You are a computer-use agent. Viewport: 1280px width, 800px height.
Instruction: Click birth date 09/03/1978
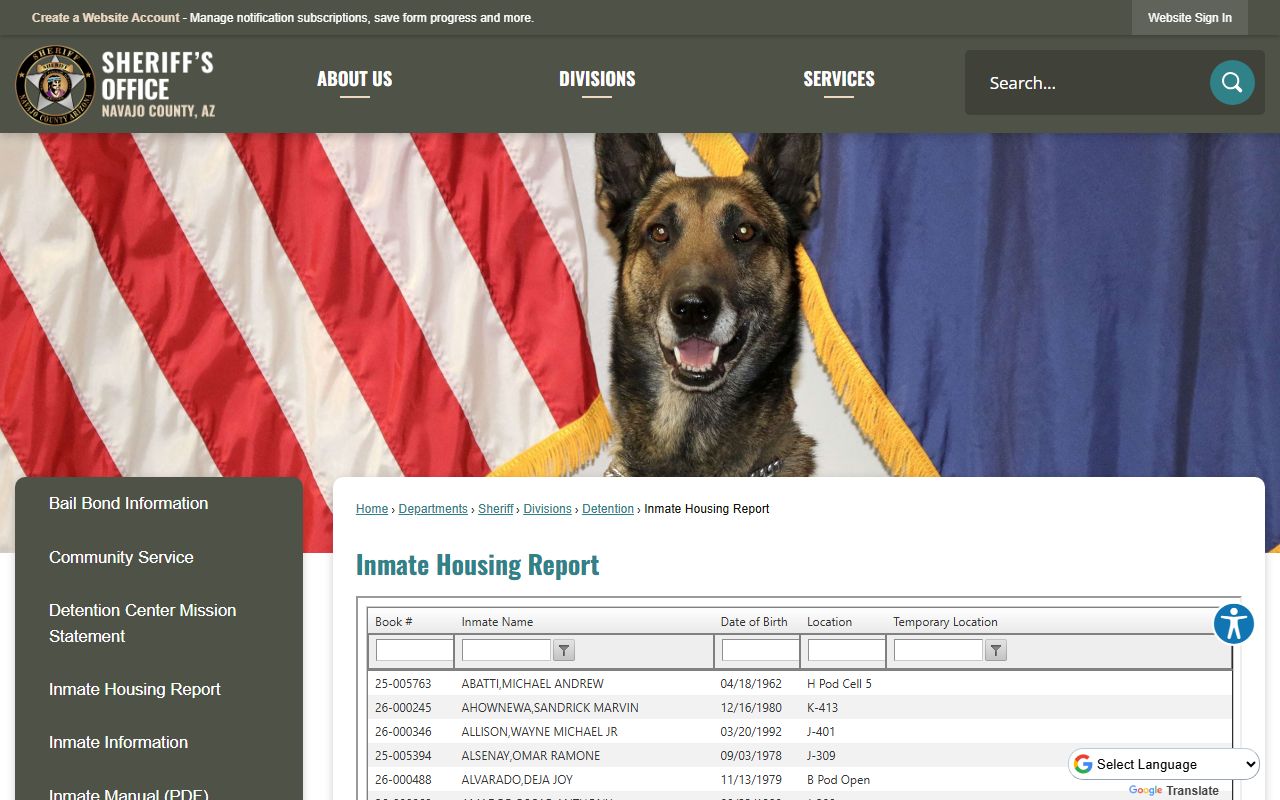[751, 756]
